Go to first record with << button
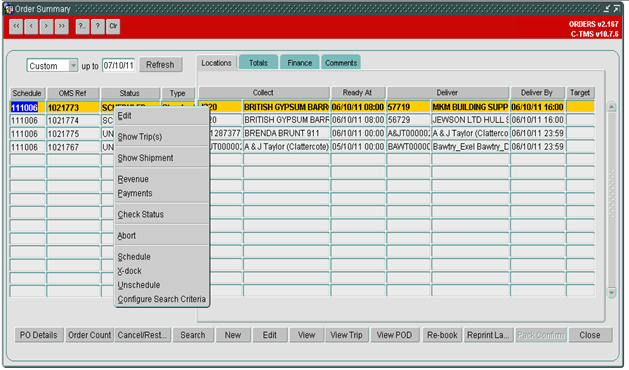629x370 pixels. tap(16, 26)
